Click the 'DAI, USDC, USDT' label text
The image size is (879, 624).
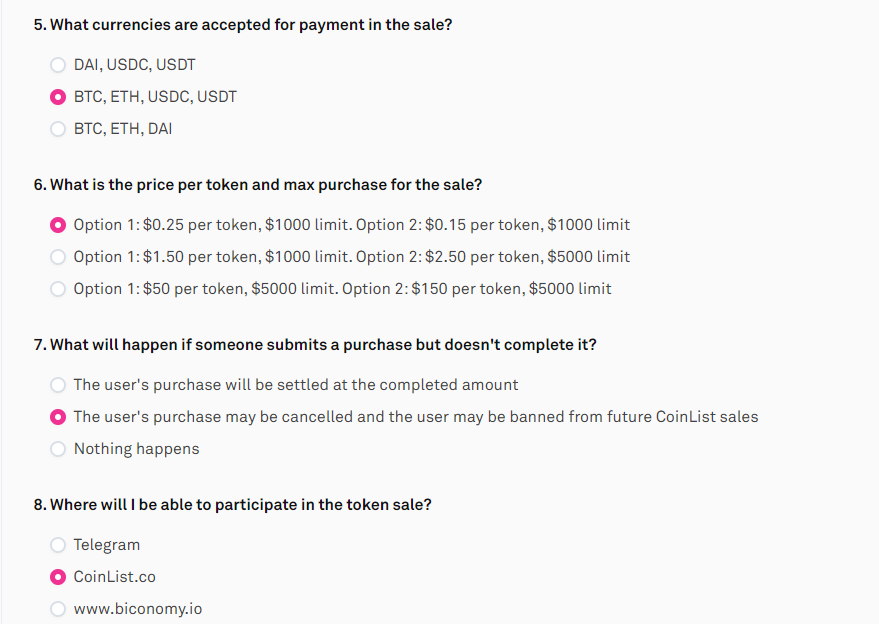point(135,65)
